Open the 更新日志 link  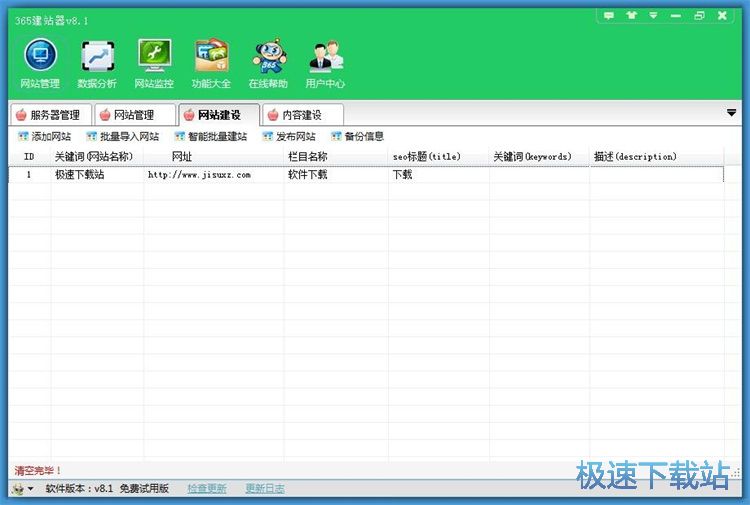[x=265, y=489]
